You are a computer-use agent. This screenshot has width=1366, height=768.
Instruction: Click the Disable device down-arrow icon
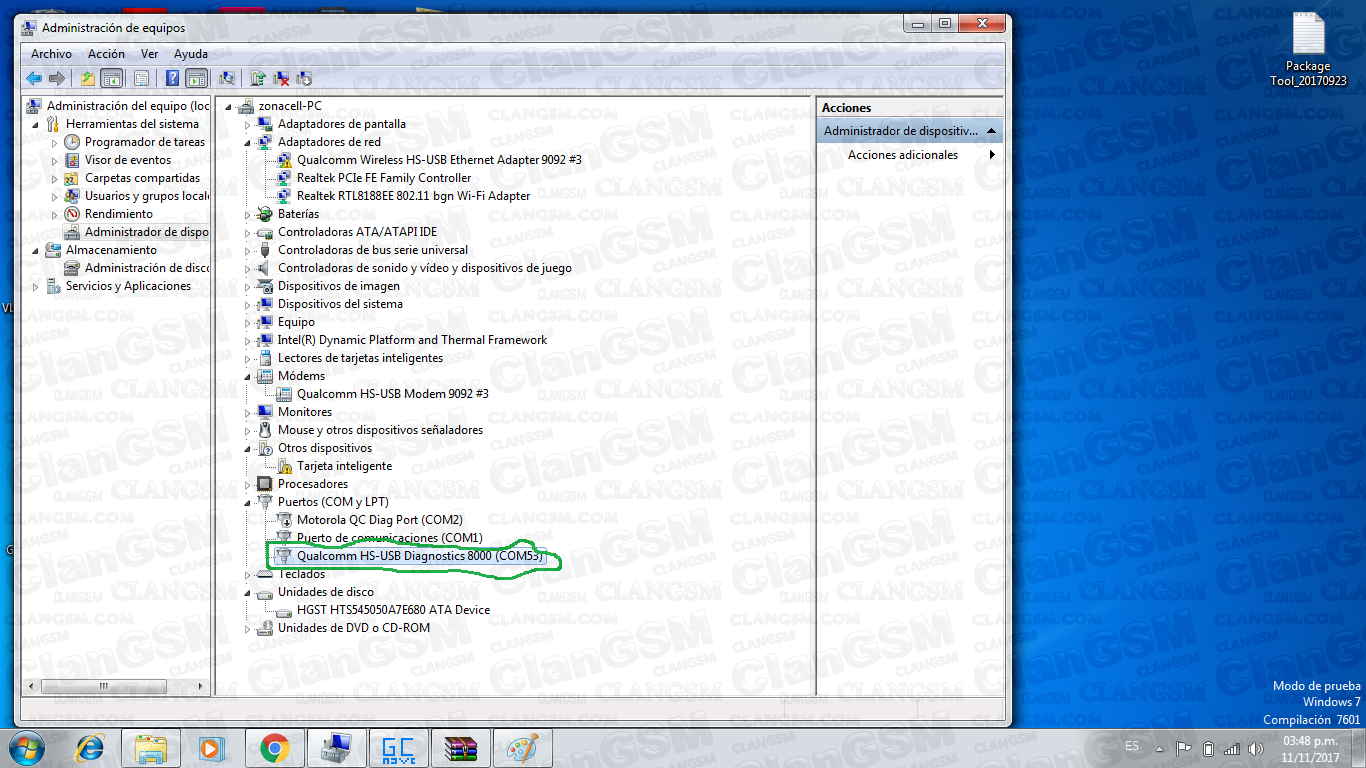point(304,78)
